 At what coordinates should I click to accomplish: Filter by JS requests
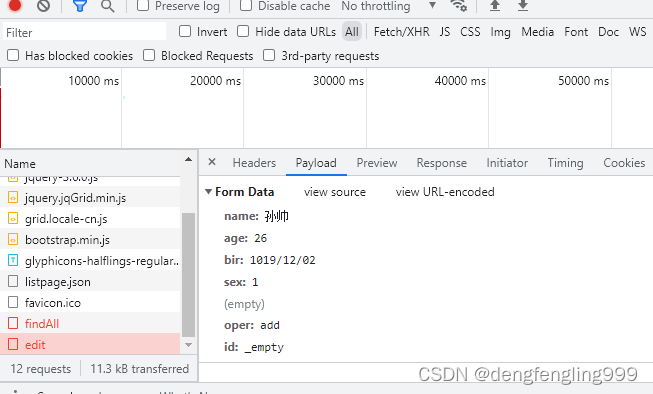click(x=445, y=32)
